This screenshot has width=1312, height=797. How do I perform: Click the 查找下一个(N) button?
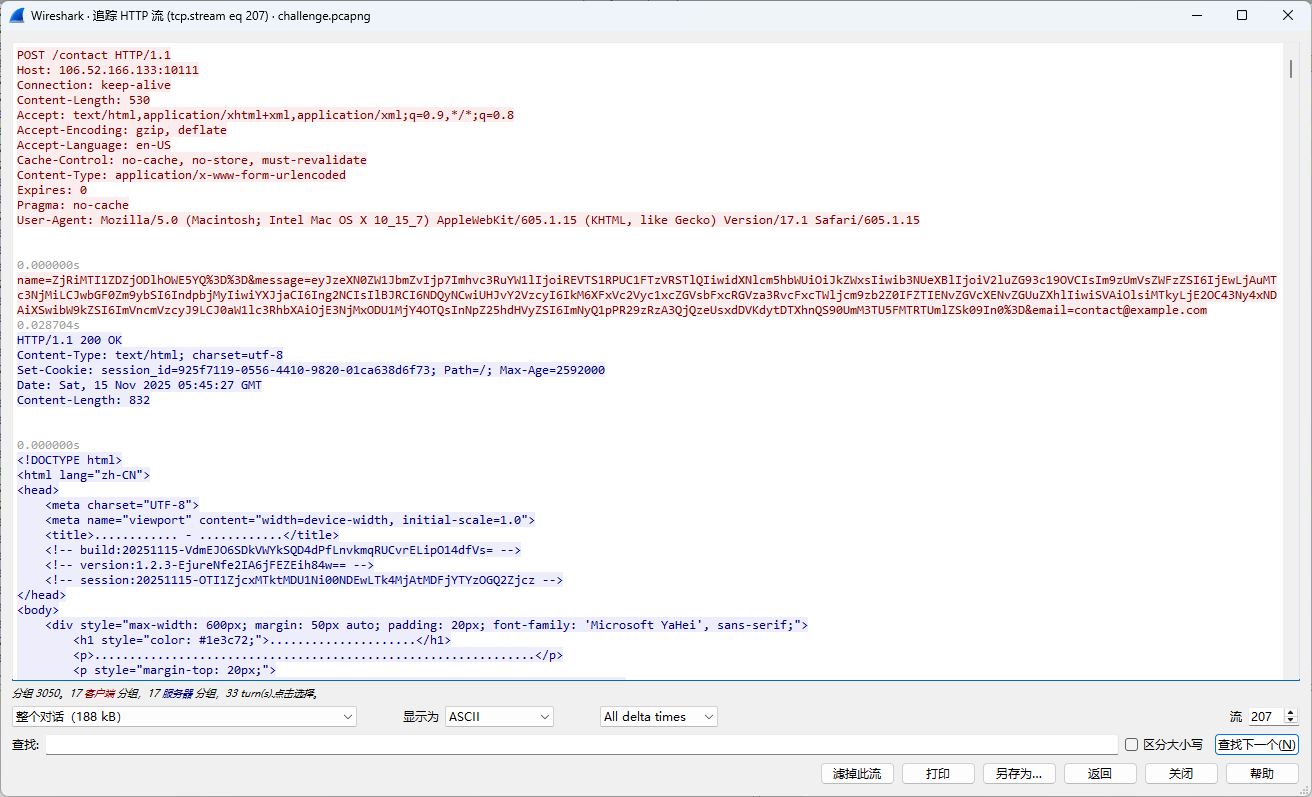pyautogui.click(x=1256, y=745)
